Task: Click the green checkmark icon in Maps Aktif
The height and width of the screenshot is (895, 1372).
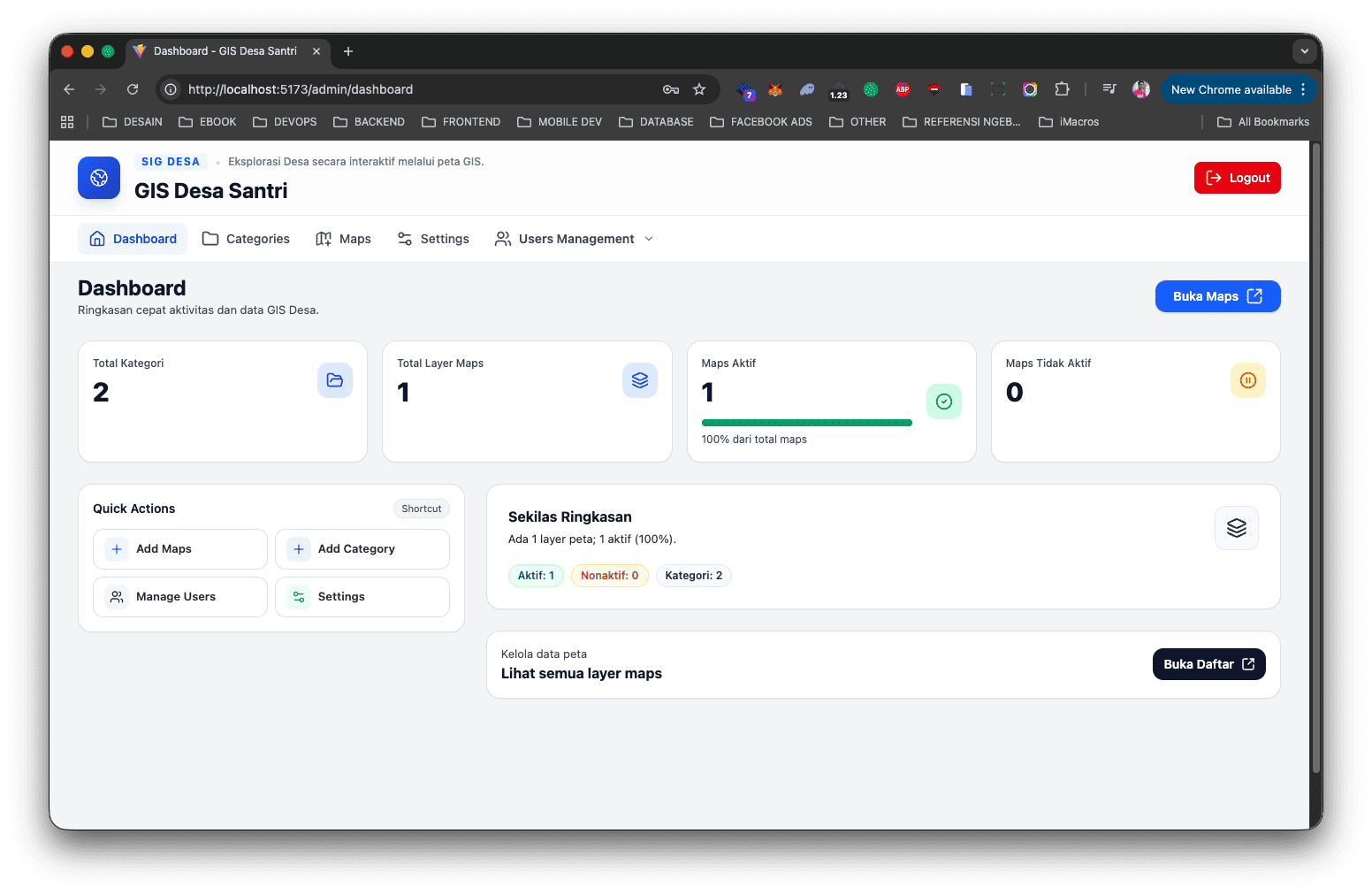Action: (943, 402)
